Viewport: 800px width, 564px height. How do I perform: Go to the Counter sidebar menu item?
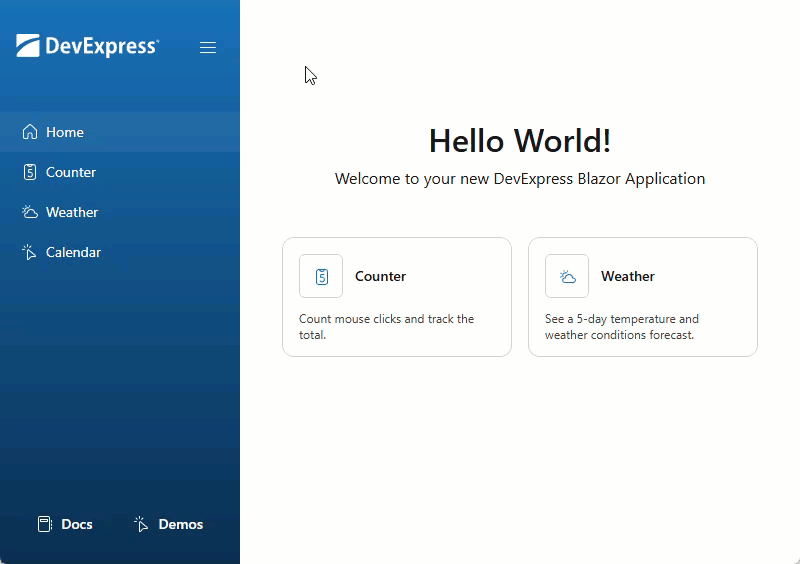tap(120, 172)
